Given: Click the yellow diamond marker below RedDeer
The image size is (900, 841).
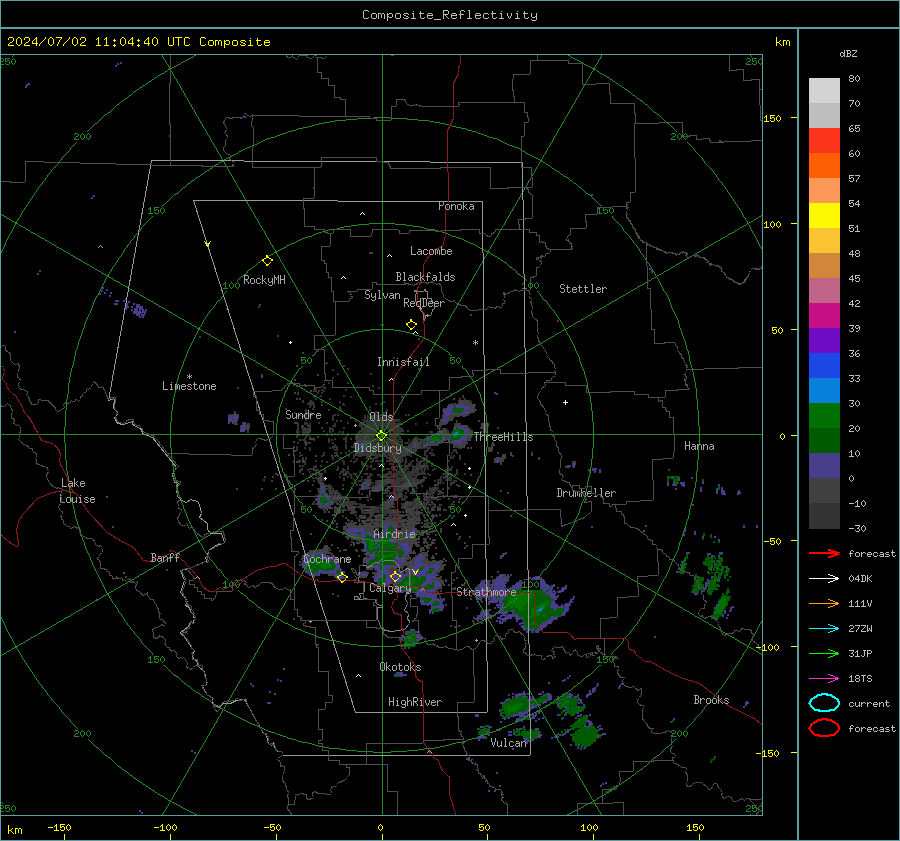Looking at the screenshot, I should 411,325.
